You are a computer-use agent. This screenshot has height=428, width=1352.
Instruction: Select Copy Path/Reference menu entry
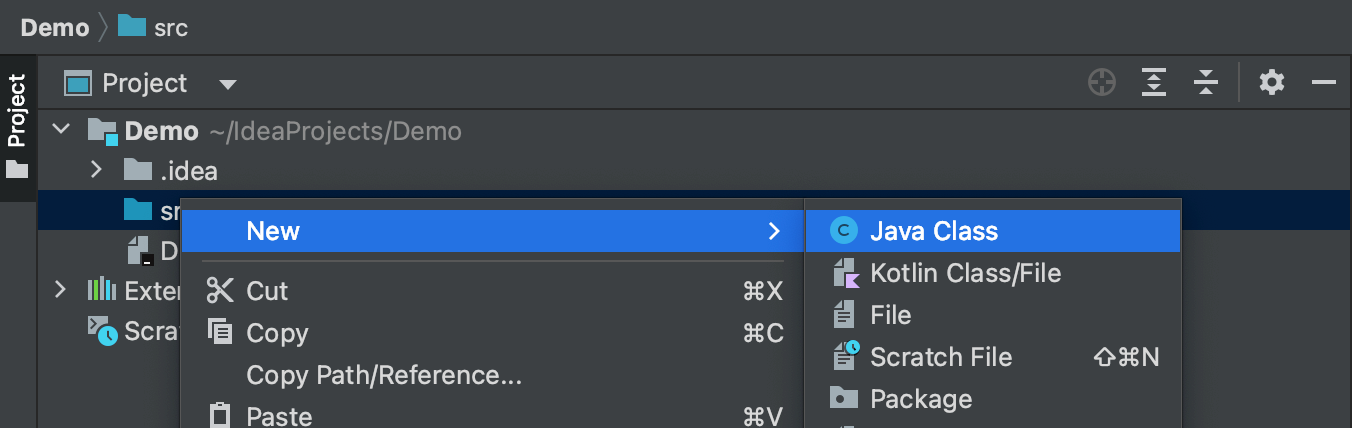[x=384, y=375]
